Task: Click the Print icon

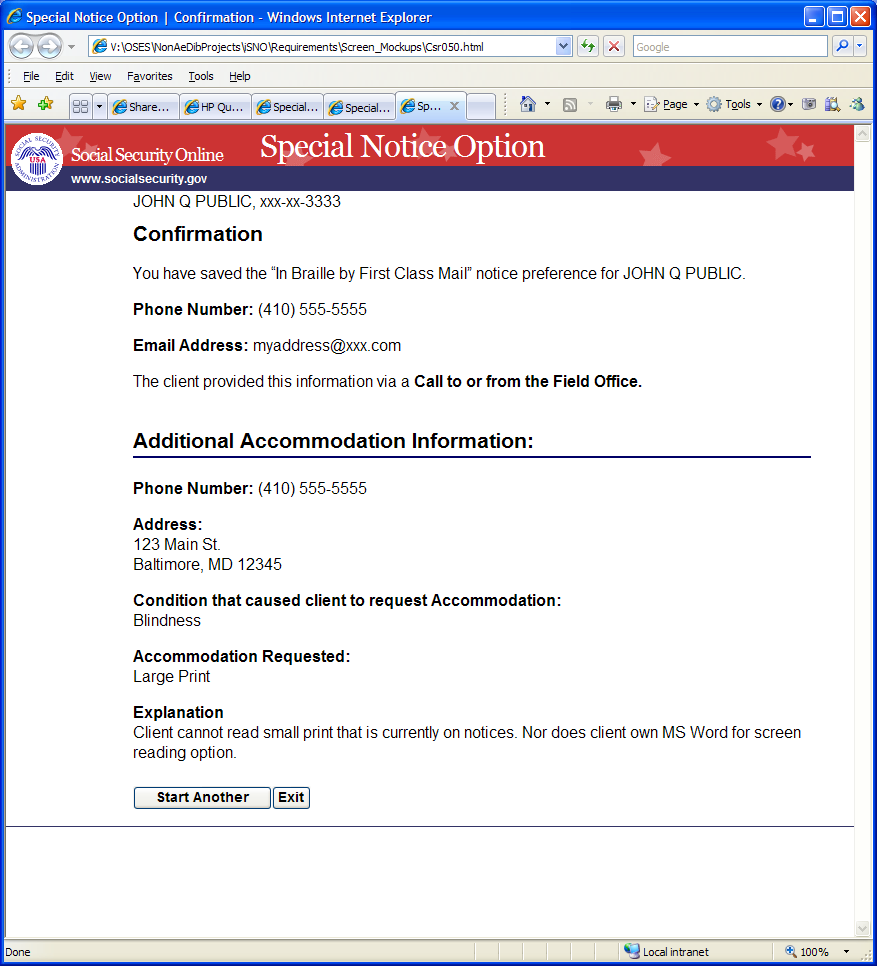Action: (613, 104)
